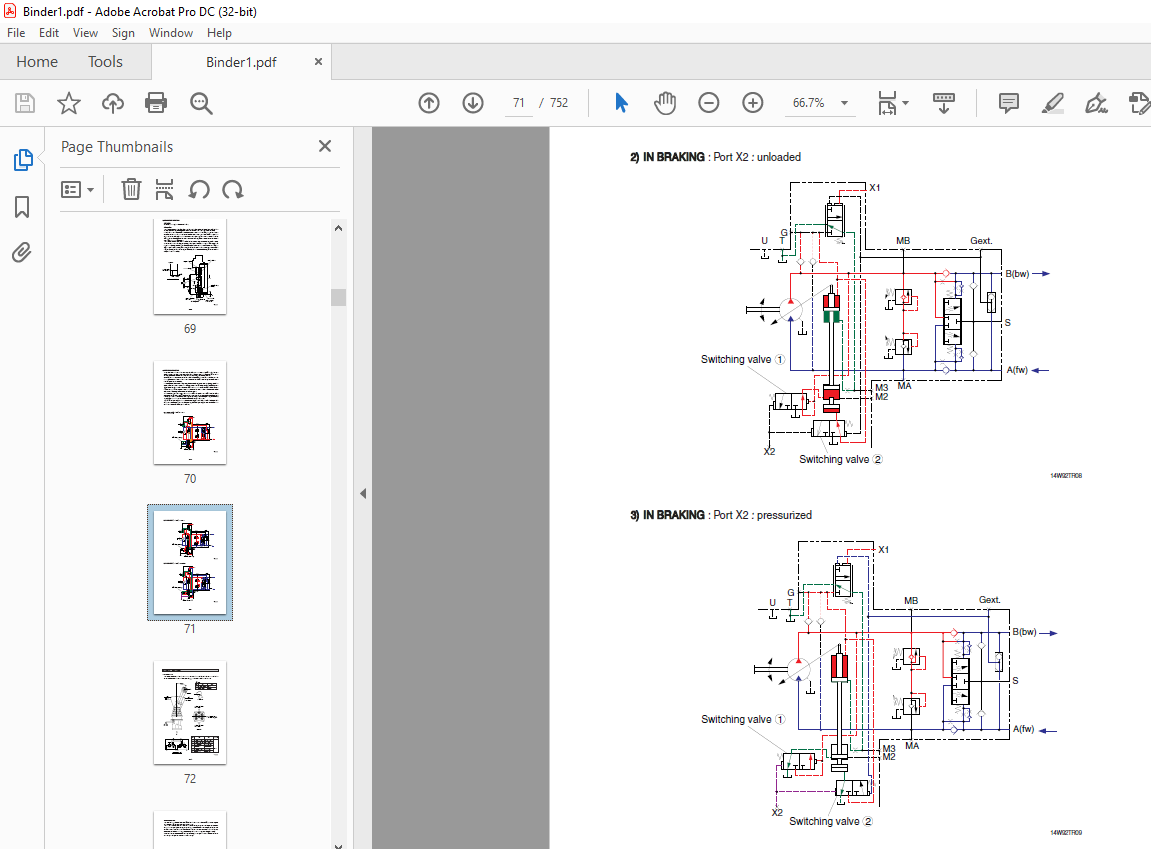Click the page number input field
1151x849 pixels.
519,103
